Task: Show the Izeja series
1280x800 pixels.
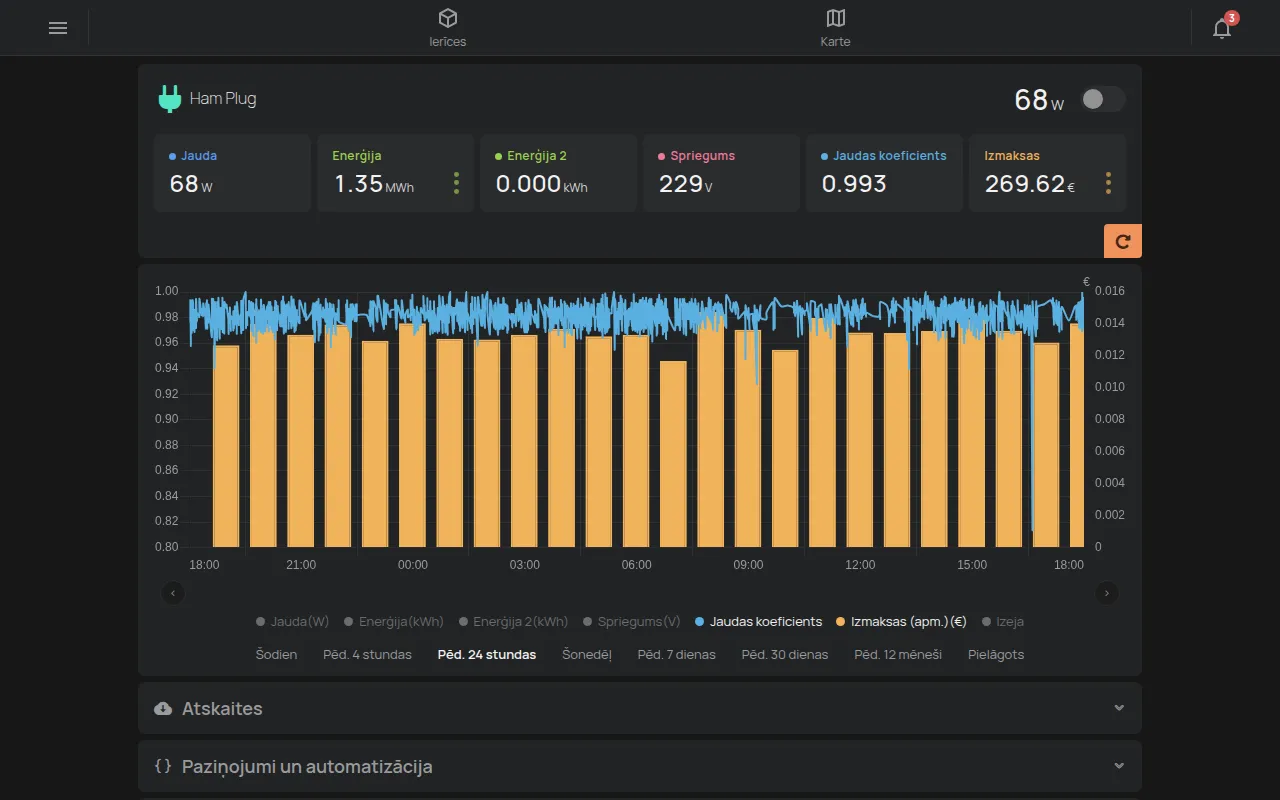Action: (1003, 622)
